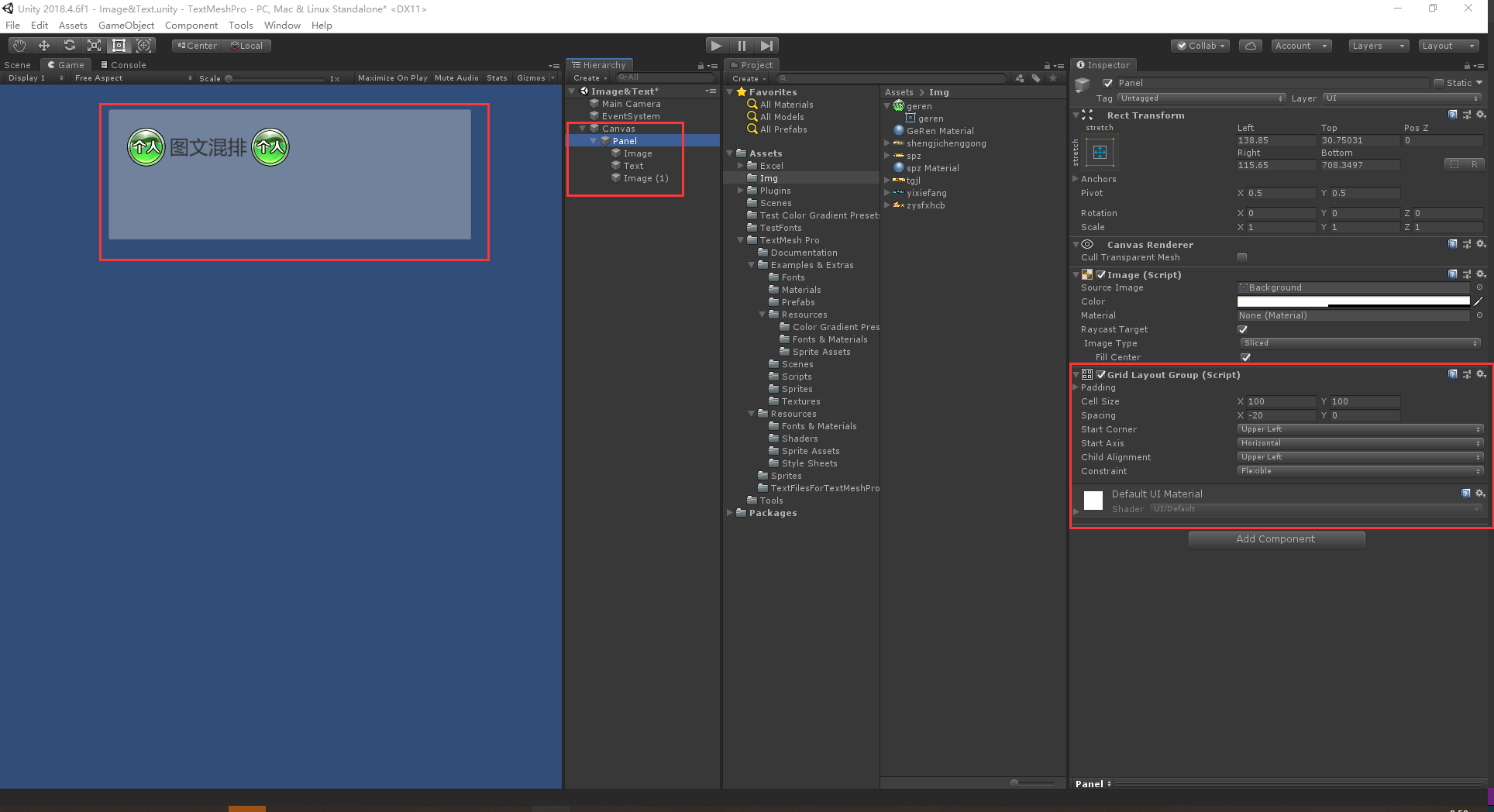The width and height of the screenshot is (1494, 812).
Task: Select the Hand tool in the toolbar
Action: pos(18,45)
